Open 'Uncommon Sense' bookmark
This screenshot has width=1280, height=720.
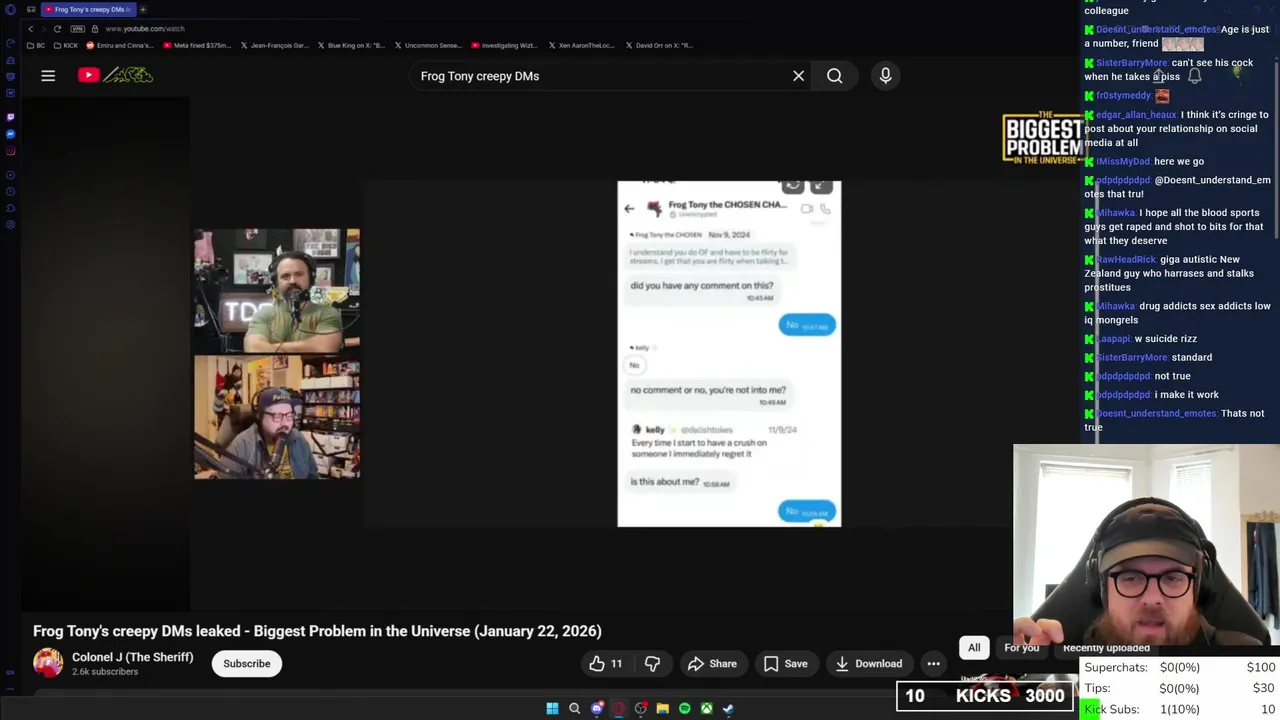[428, 45]
